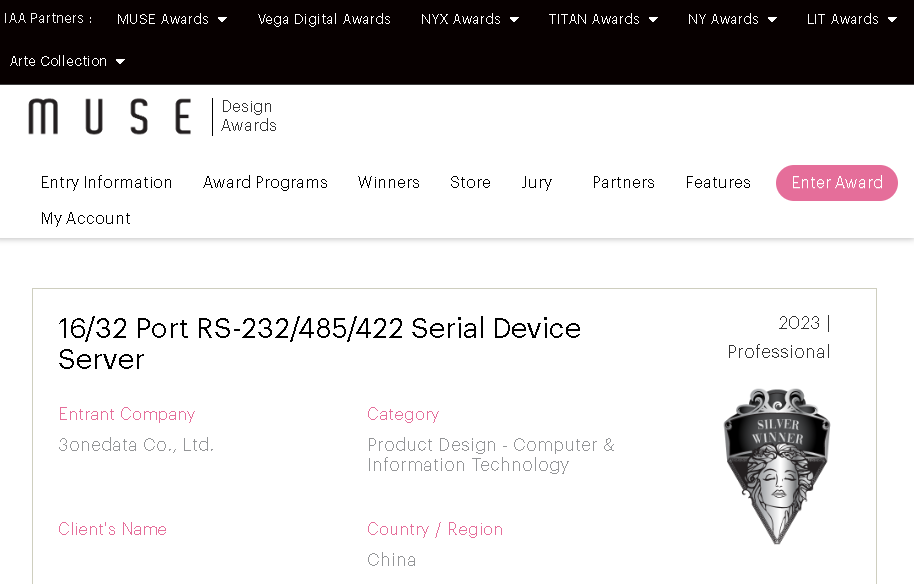Viewport: 914px width, 584px height.
Task: Expand the LIT Awards dropdown arrow
Action: coord(892,19)
